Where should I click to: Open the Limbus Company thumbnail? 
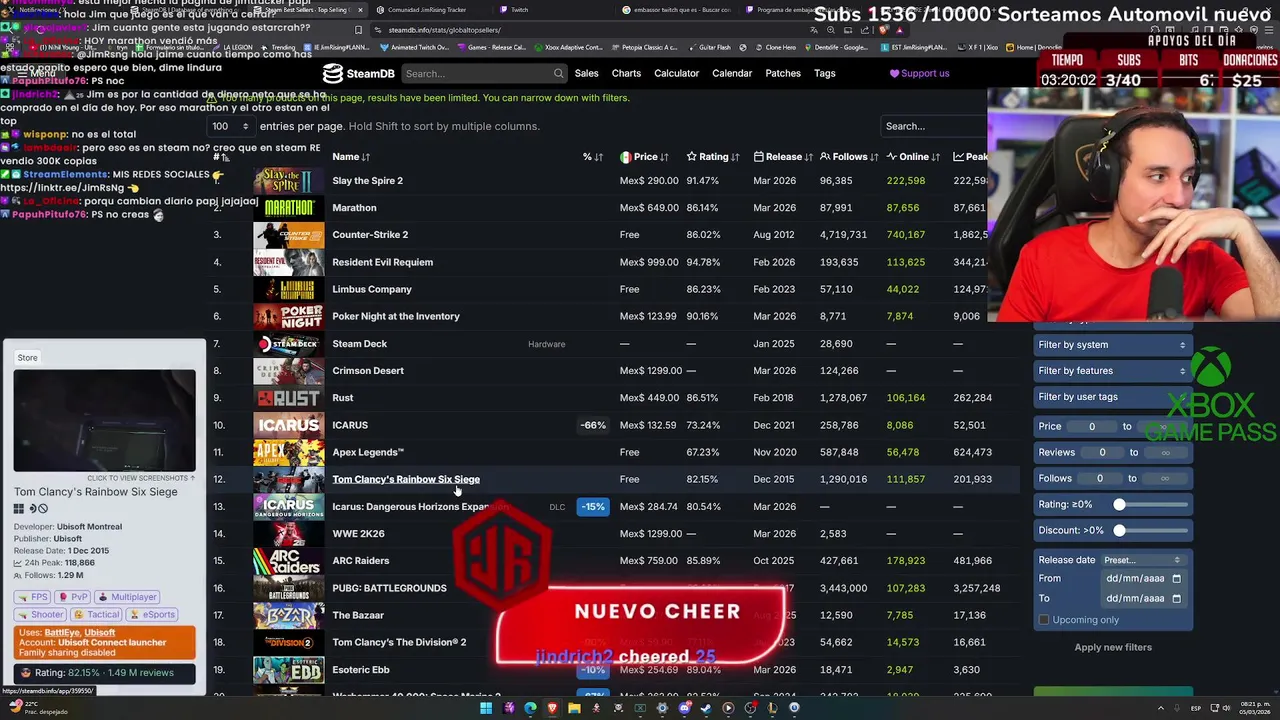(x=289, y=289)
